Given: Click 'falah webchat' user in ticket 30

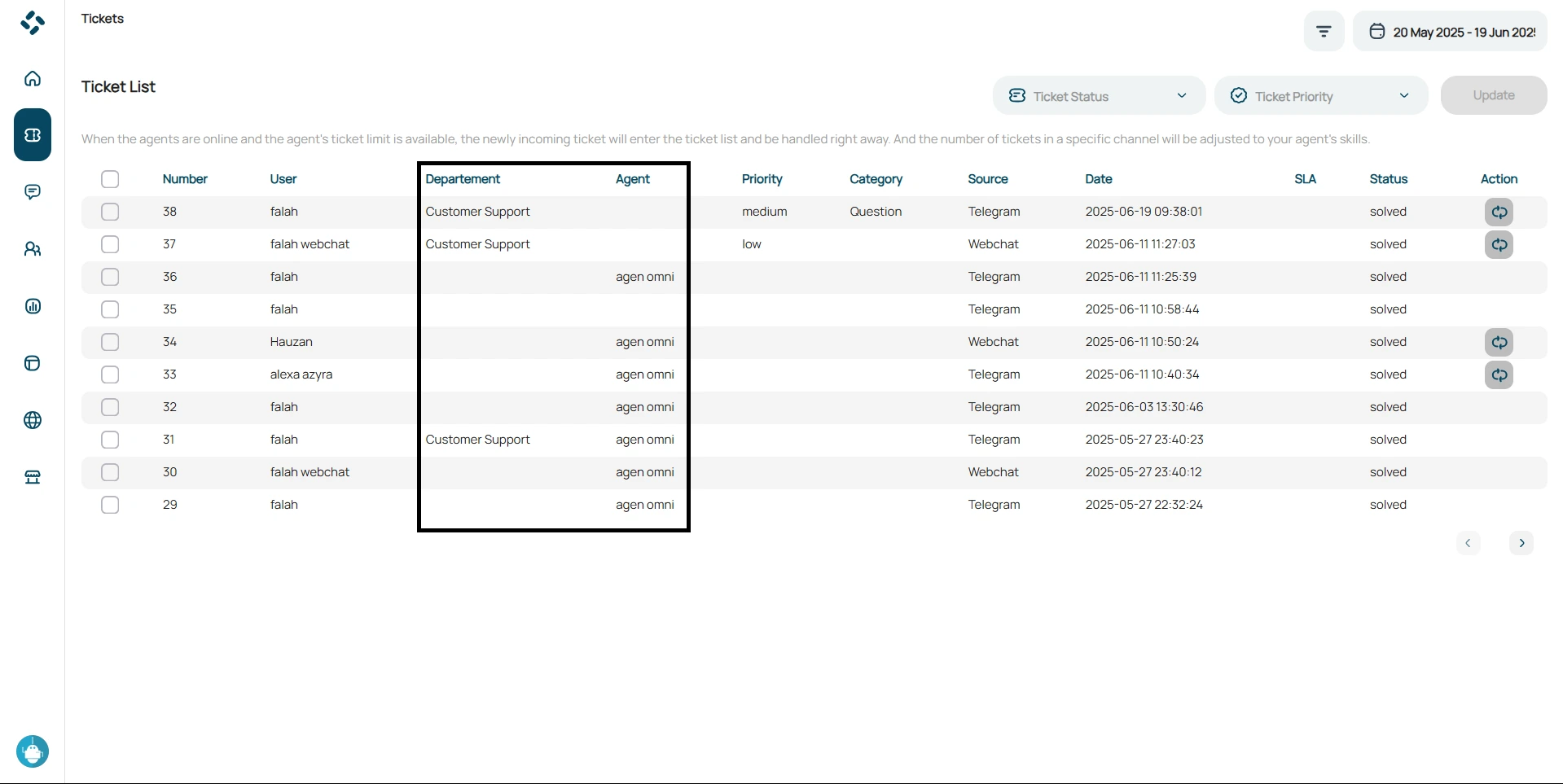Looking at the screenshot, I should tap(310, 472).
